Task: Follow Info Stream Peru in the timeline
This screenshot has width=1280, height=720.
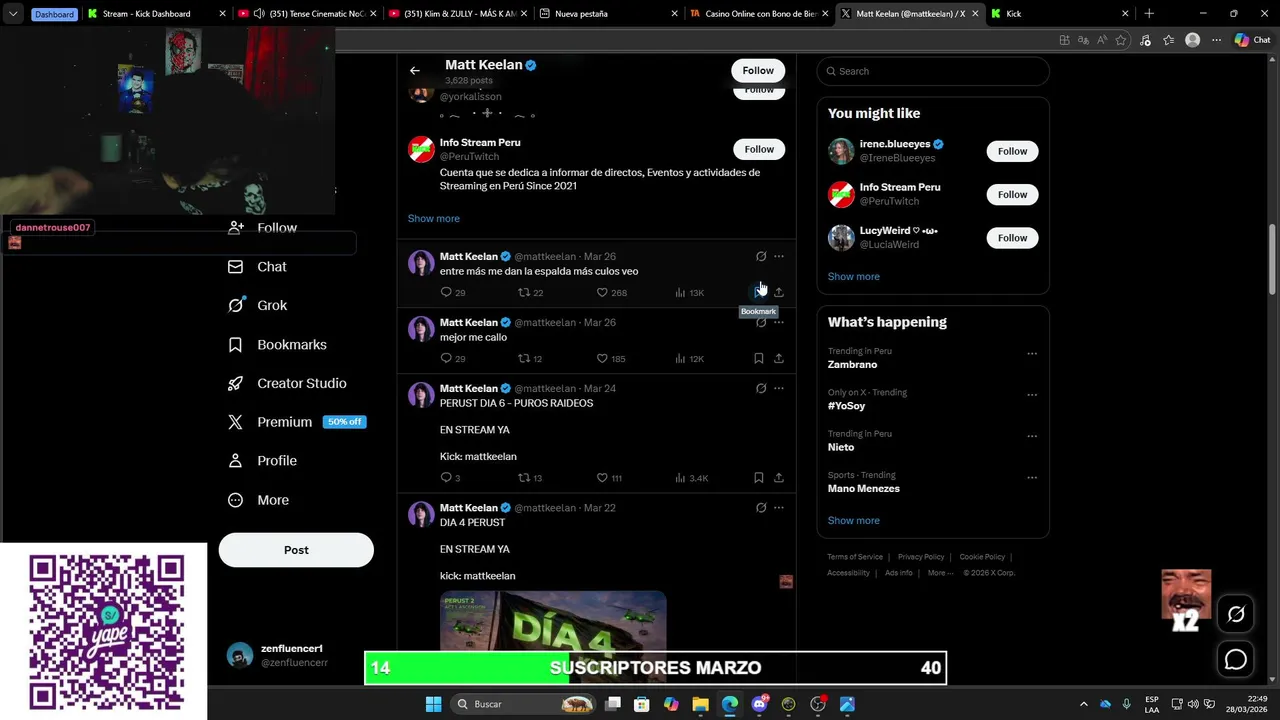Action: coord(759,149)
